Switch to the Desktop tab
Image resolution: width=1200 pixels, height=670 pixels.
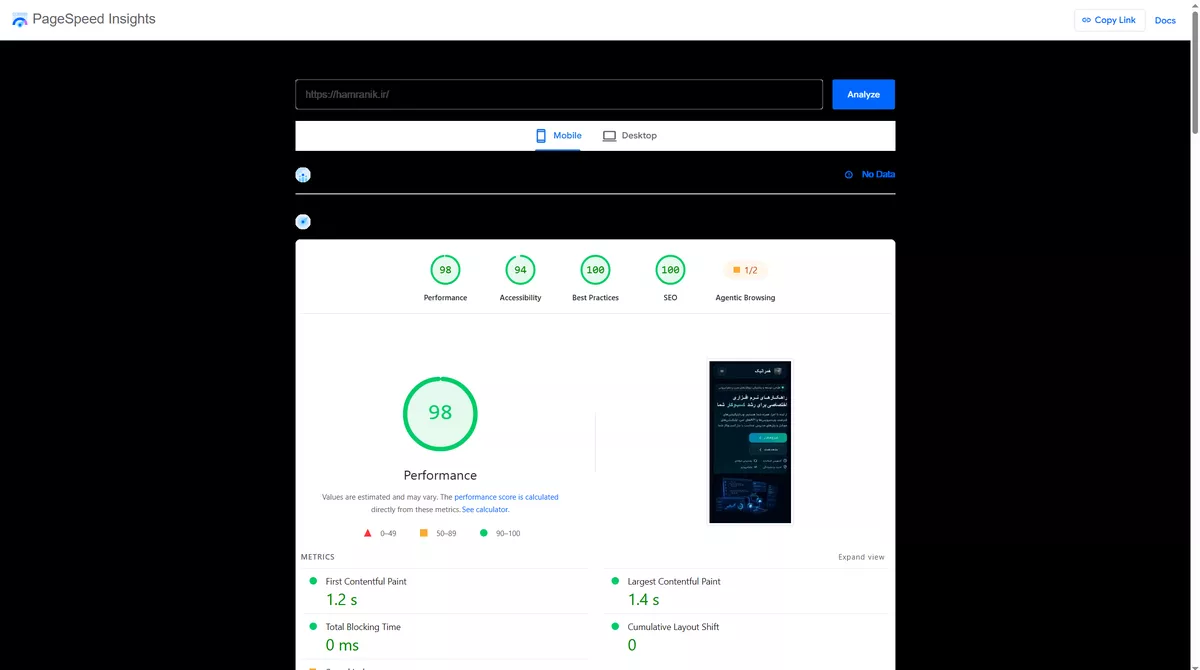pyautogui.click(x=630, y=135)
